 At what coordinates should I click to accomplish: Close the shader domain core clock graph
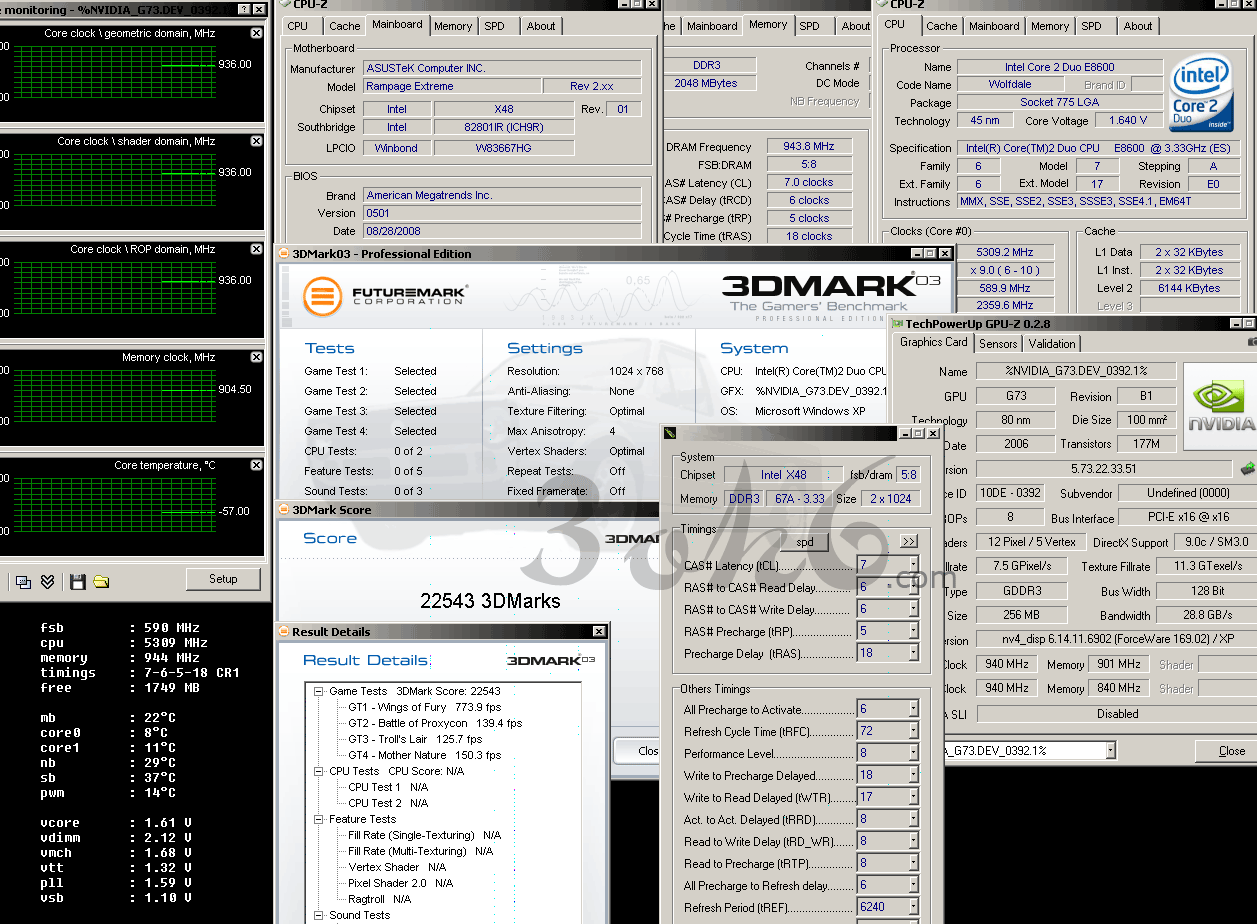pos(257,141)
